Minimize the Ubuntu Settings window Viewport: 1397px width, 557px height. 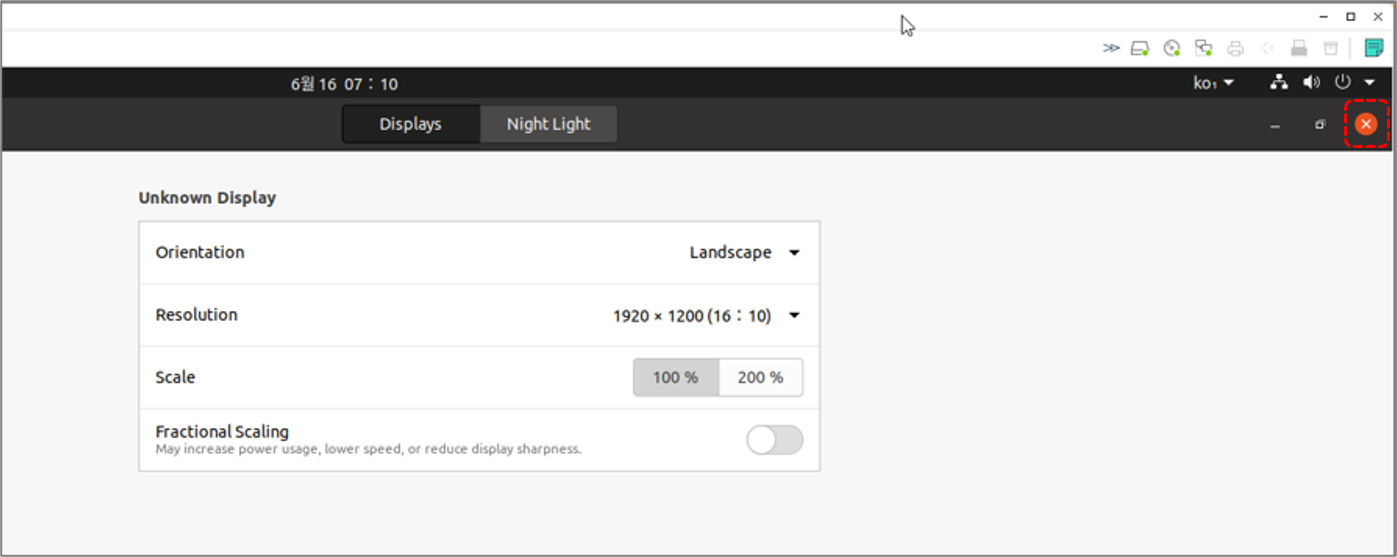click(x=1275, y=125)
